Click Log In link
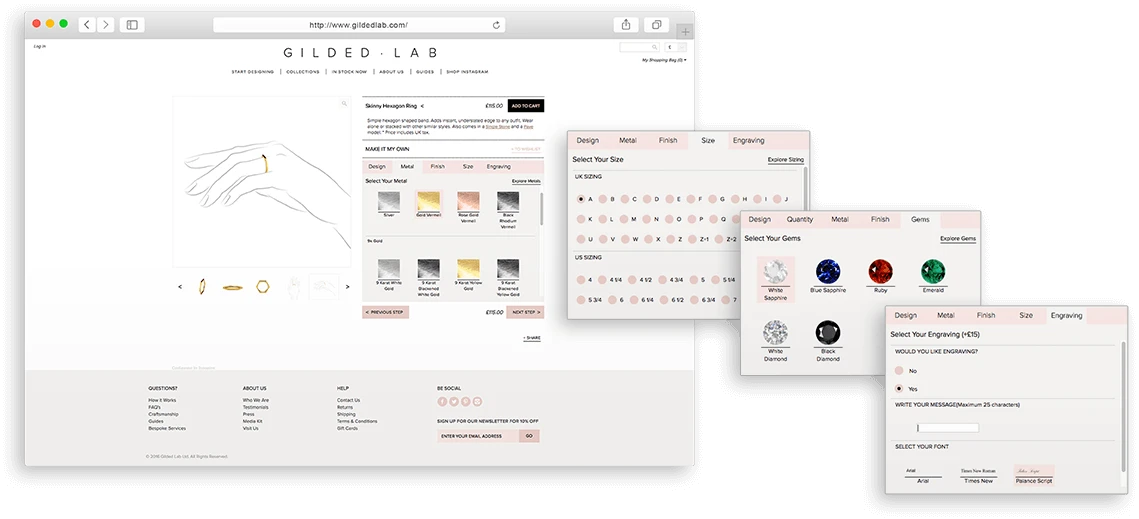Image resolution: width=1139 pixels, height=519 pixels. 39,47
